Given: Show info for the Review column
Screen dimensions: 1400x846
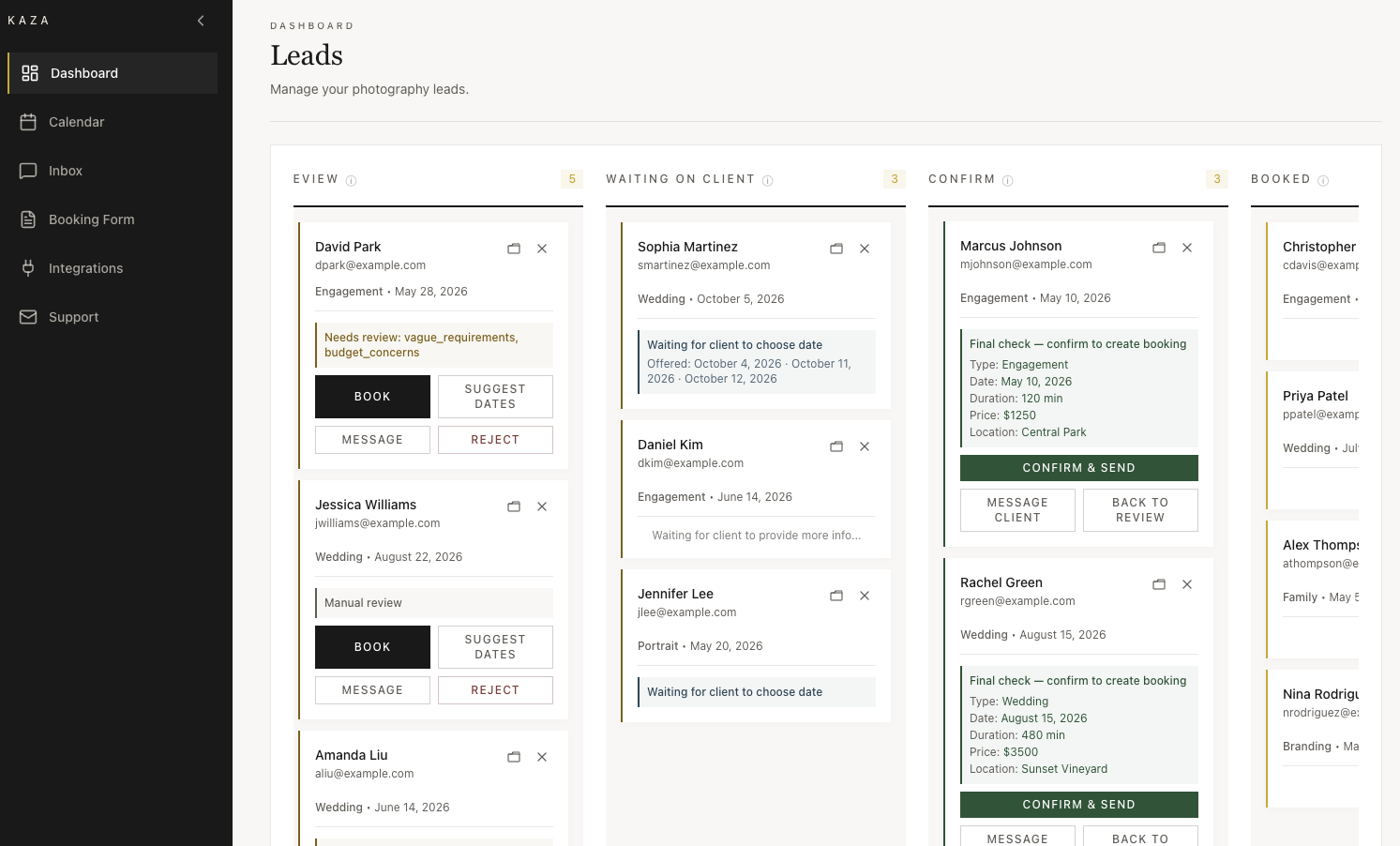Looking at the screenshot, I should pos(351,181).
